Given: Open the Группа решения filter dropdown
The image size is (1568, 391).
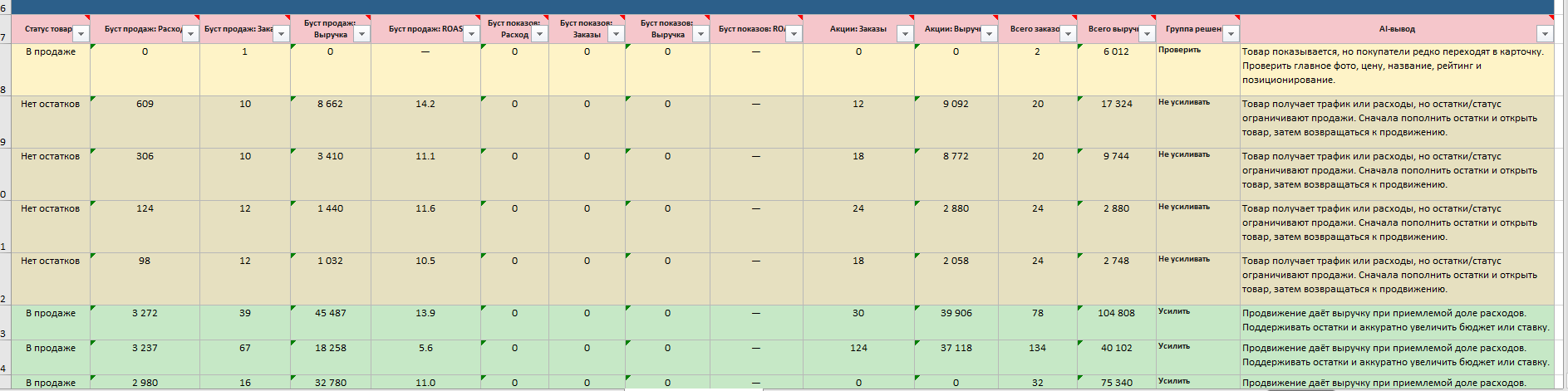Looking at the screenshot, I should coord(1231,34).
